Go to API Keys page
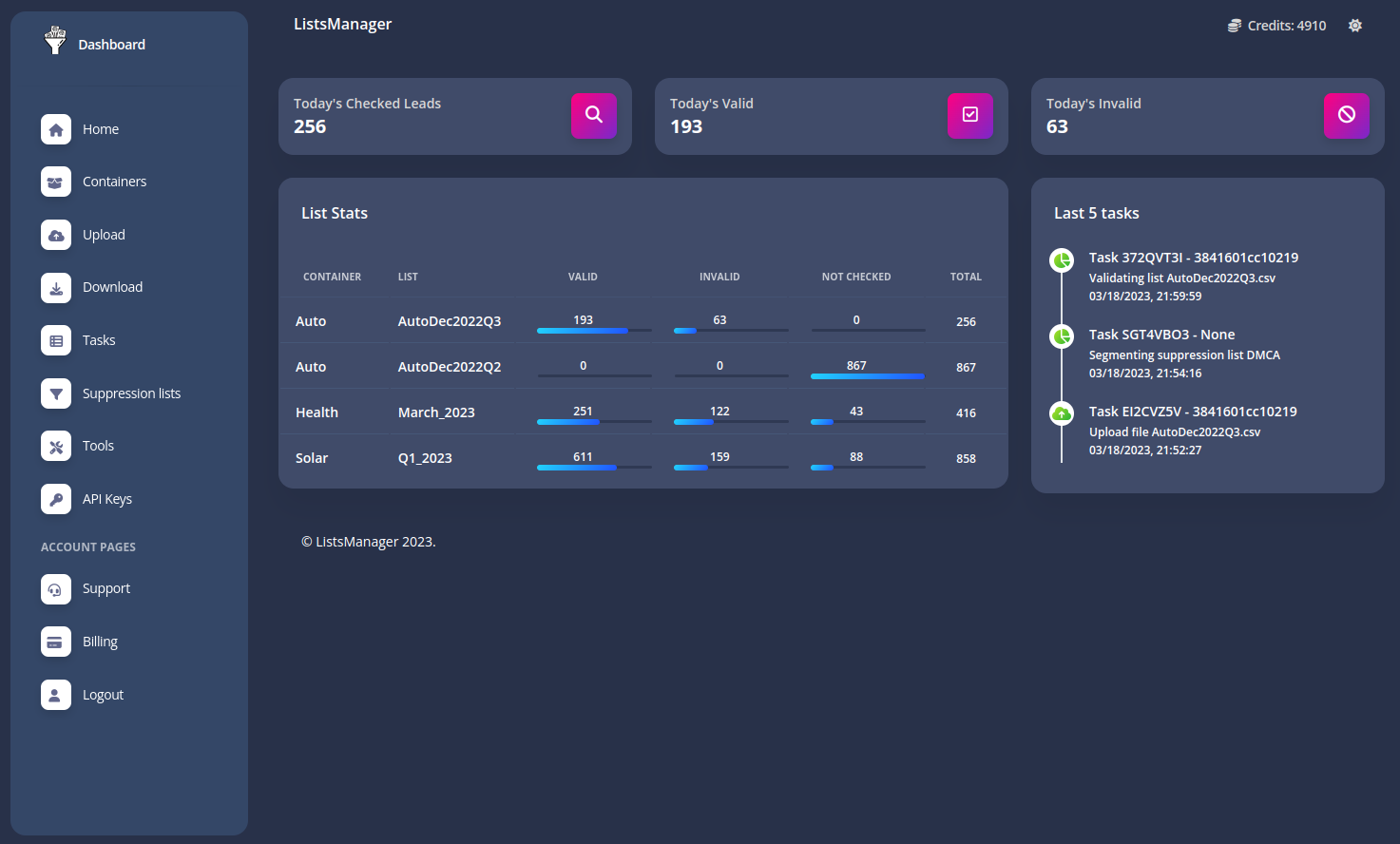Screen dimensions: 1400x844 coord(107,499)
